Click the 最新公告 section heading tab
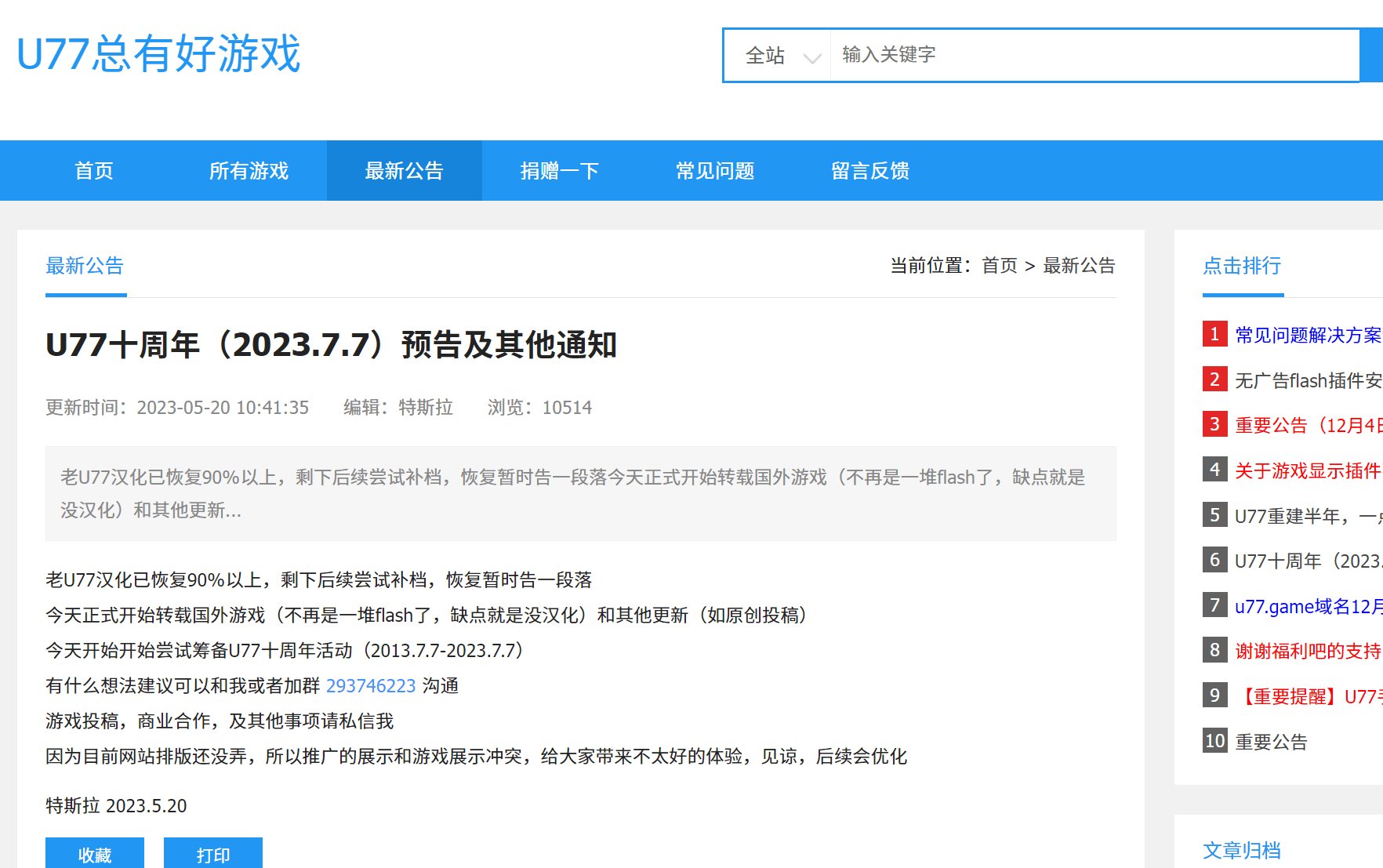 point(85,266)
